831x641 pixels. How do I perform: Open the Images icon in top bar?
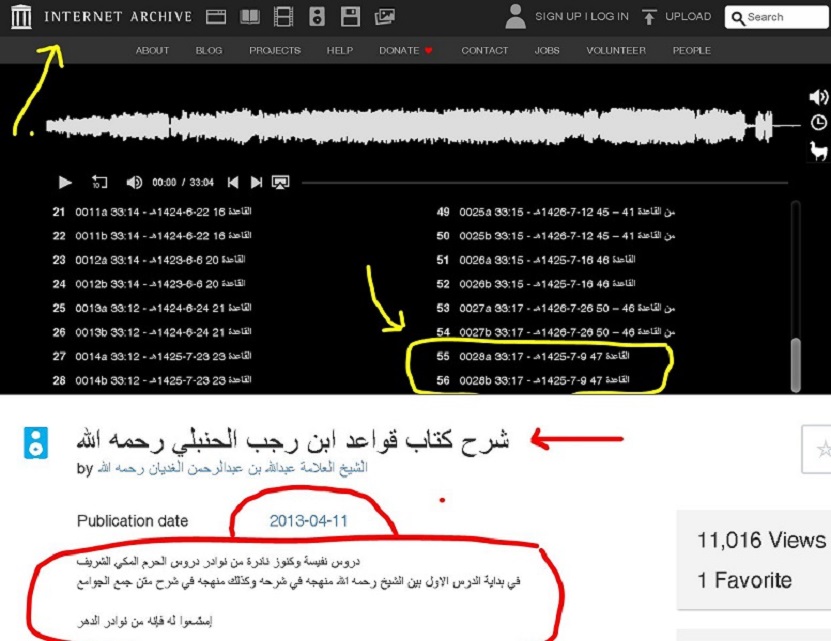tap(384, 17)
